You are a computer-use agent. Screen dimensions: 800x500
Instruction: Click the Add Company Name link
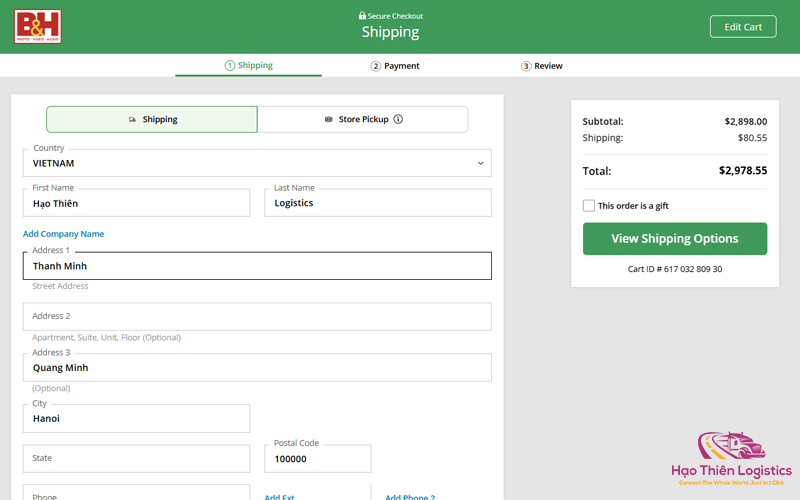click(63, 234)
